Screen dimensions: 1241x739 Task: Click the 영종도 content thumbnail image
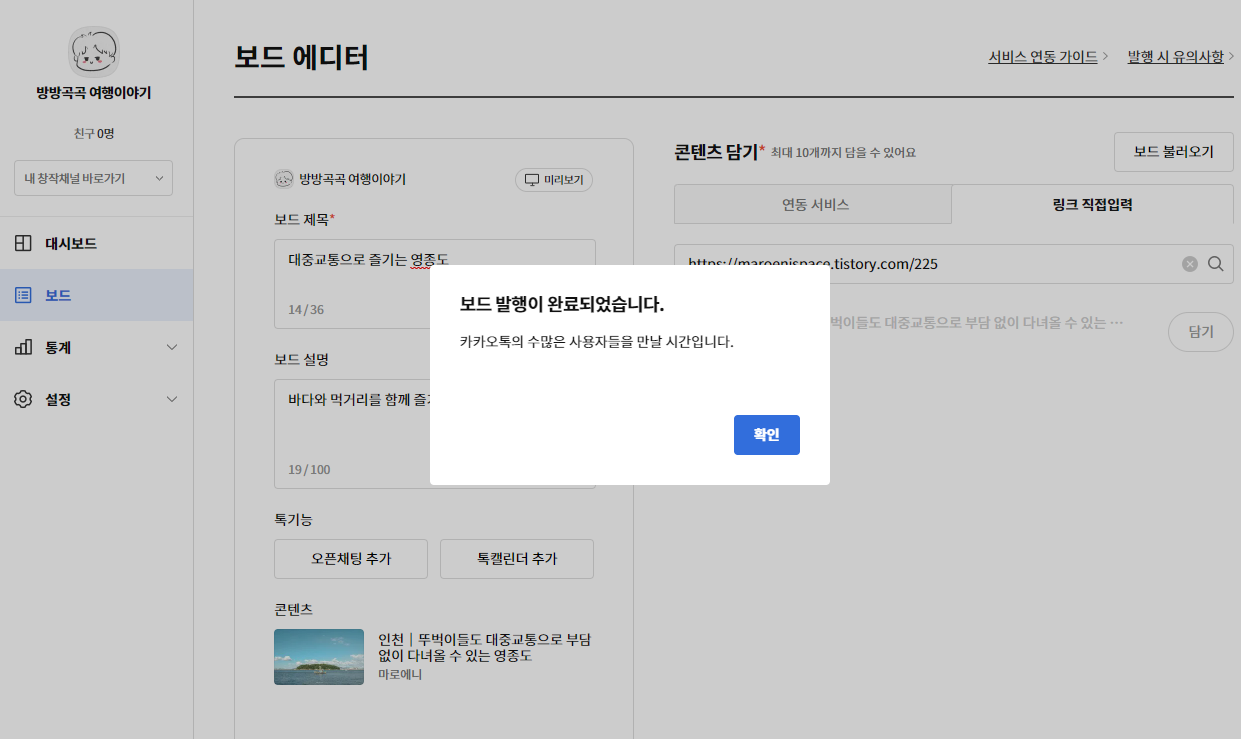click(x=318, y=656)
